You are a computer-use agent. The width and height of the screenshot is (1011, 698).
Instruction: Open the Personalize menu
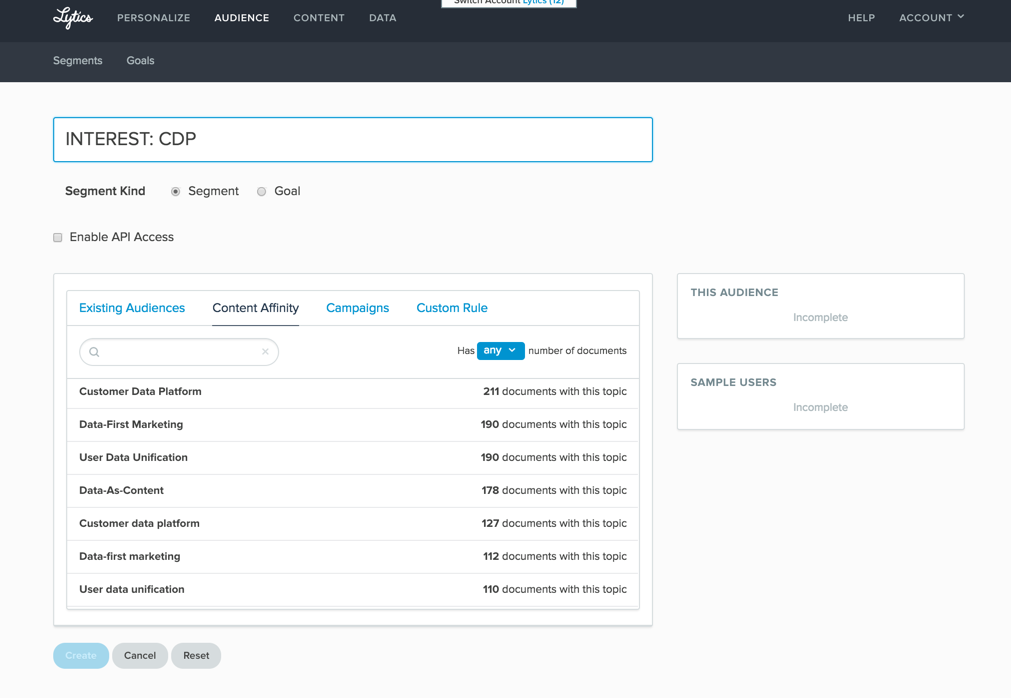153,18
